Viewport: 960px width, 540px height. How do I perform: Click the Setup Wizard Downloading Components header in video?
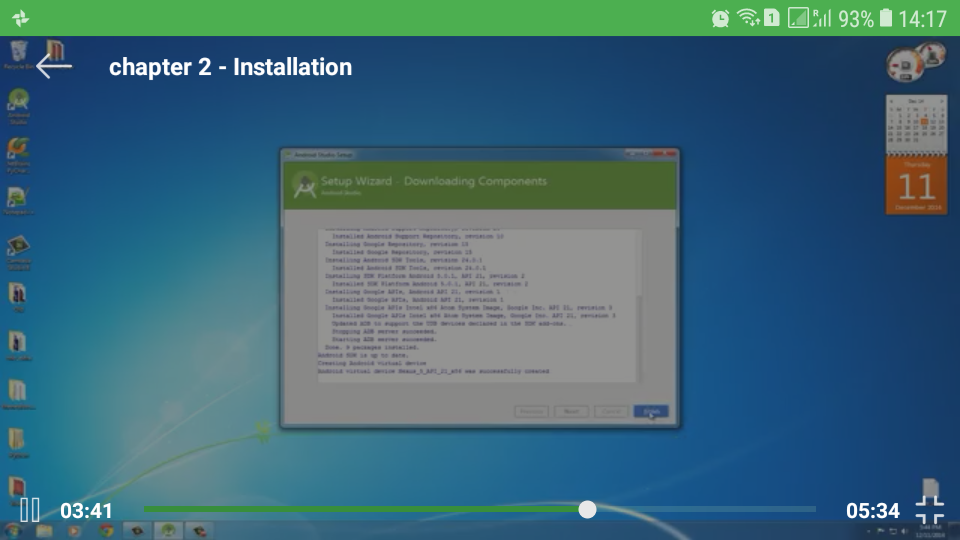pos(480,185)
